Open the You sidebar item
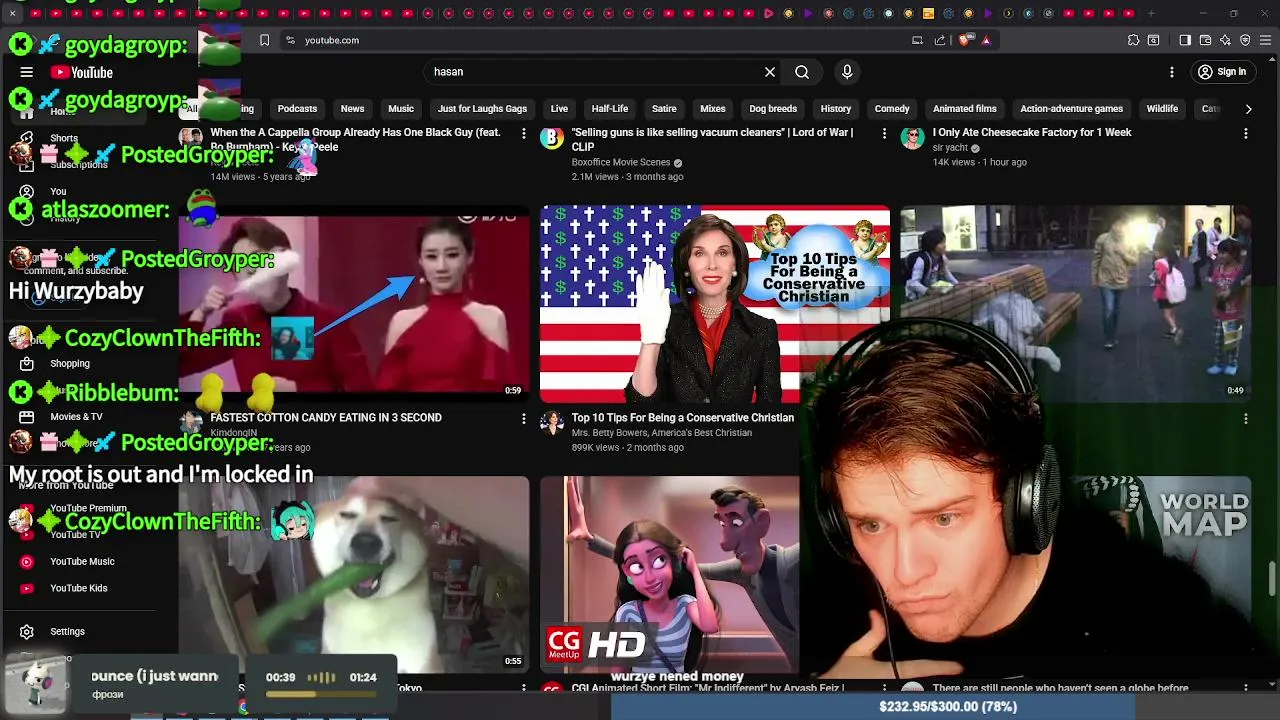Screen dimensions: 1280x720 click(58, 191)
